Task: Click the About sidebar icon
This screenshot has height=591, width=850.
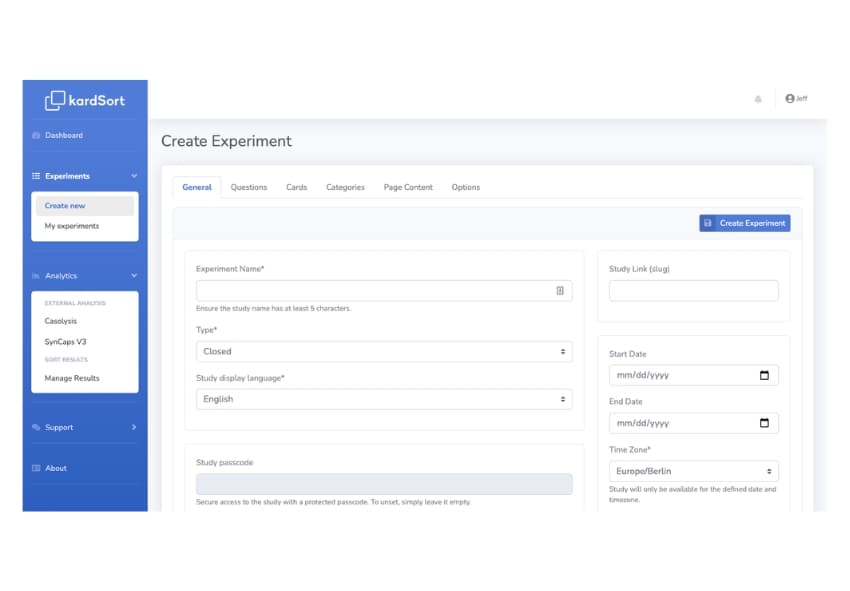Action: coord(36,468)
